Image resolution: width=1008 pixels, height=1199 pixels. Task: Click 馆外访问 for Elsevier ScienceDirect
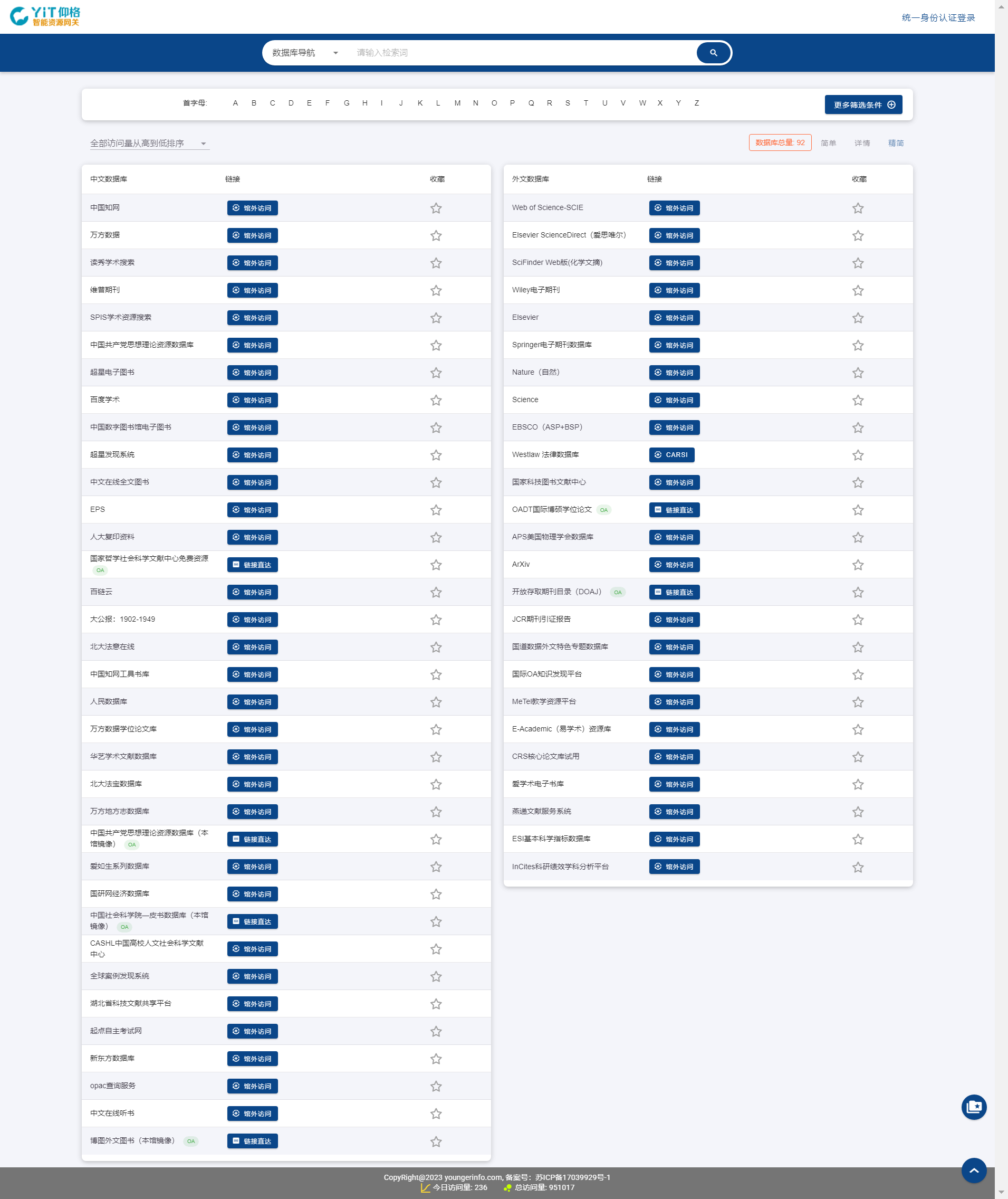click(x=674, y=235)
